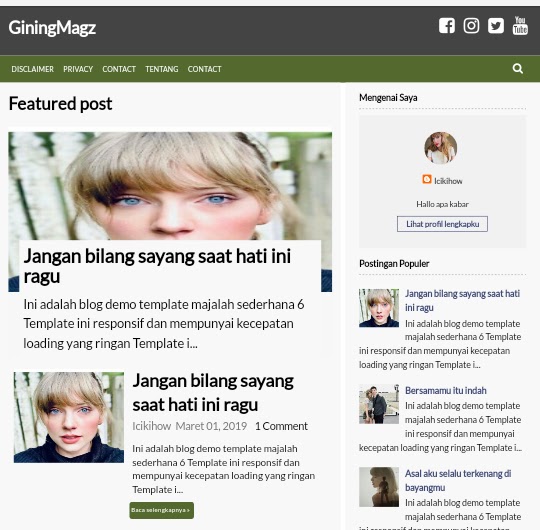Click Lihat profil lengkapku button
Screen dimensions: 540x530
pos(442,224)
